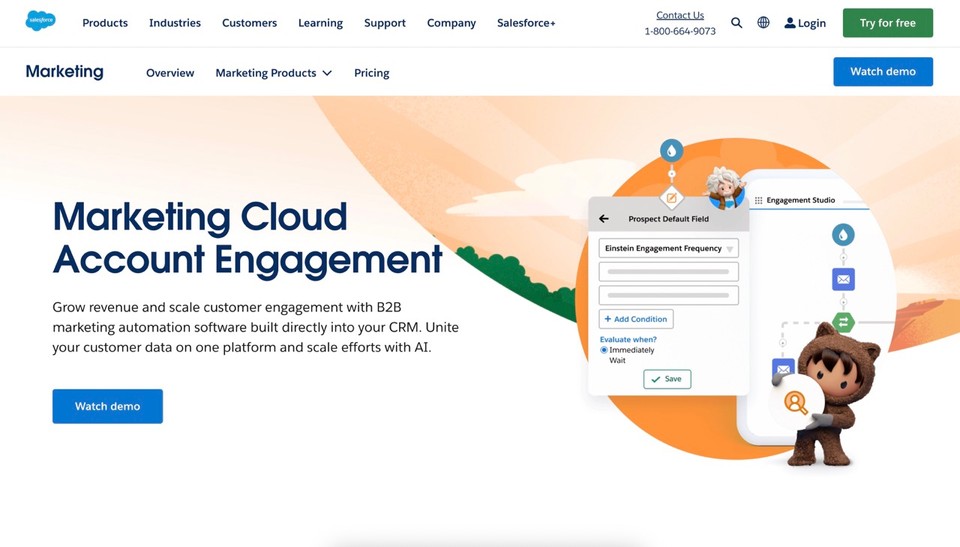This screenshot has width=960, height=547.
Task: Open the search magnifier icon
Action: (x=737, y=23)
